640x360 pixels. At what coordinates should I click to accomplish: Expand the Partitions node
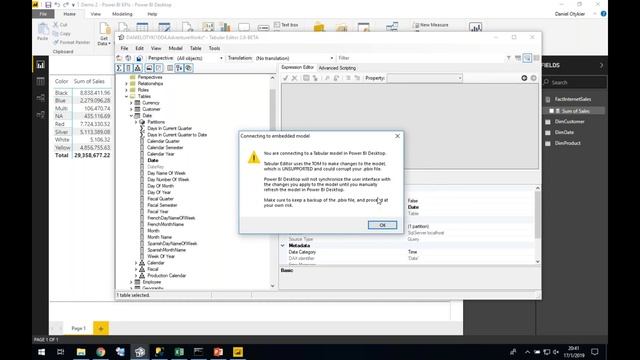(x=136, y=122)
